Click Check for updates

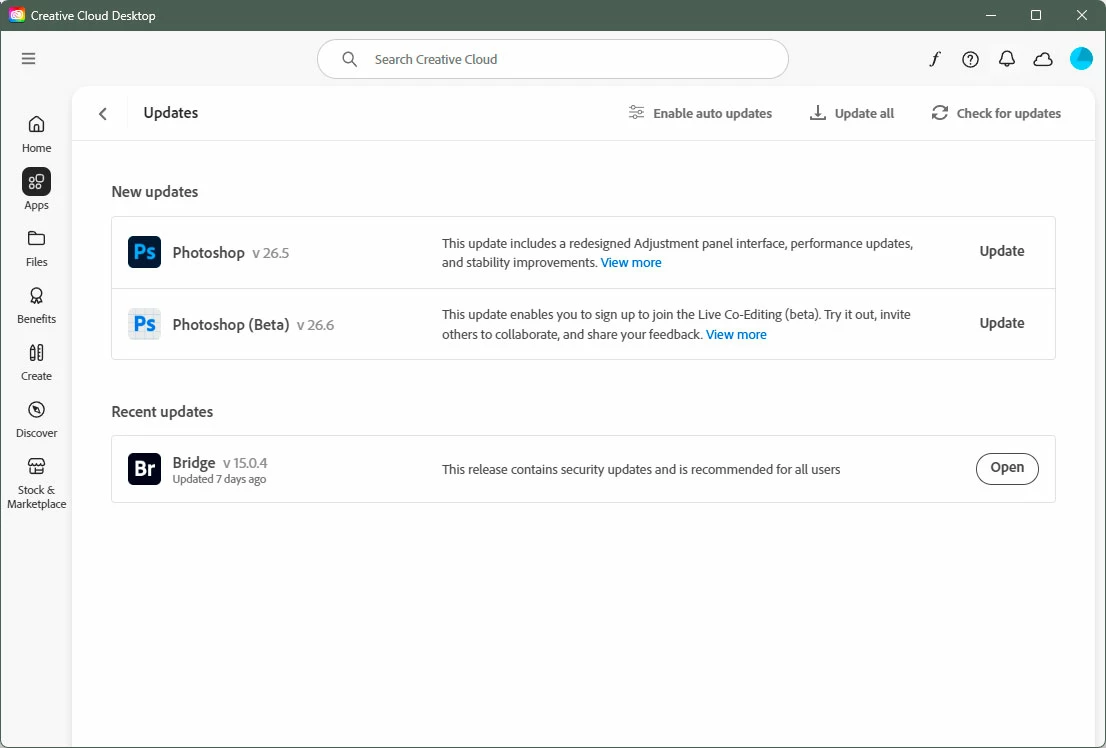pyautogui.click(x=996, y=113)
